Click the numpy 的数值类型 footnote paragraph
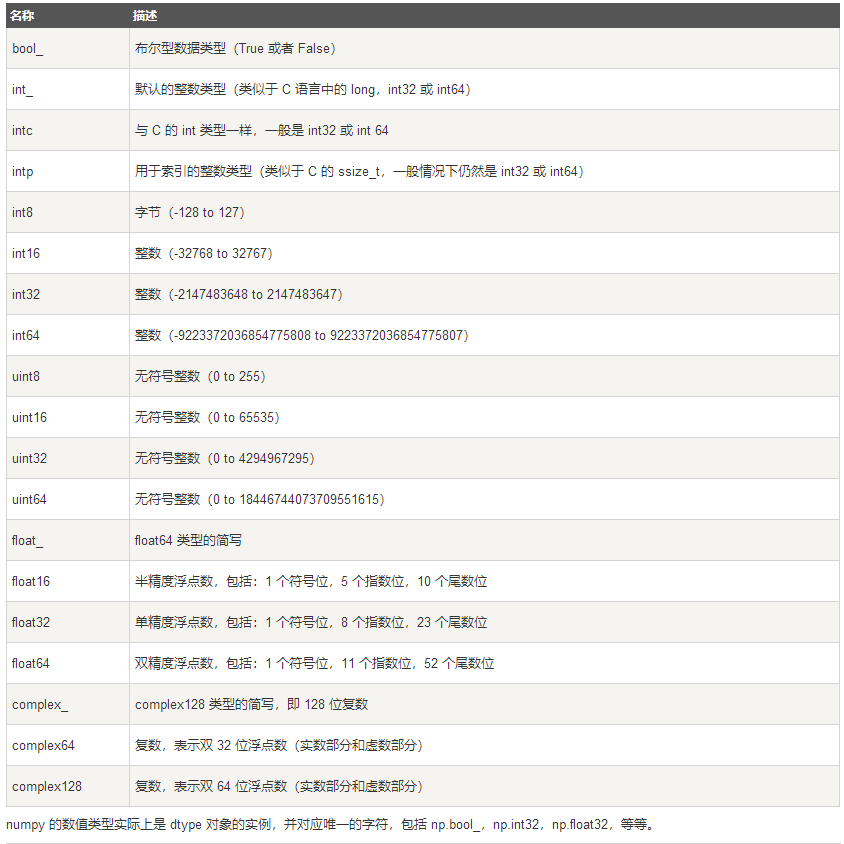This screenshot has width=844, height=844. coord(332,824)
